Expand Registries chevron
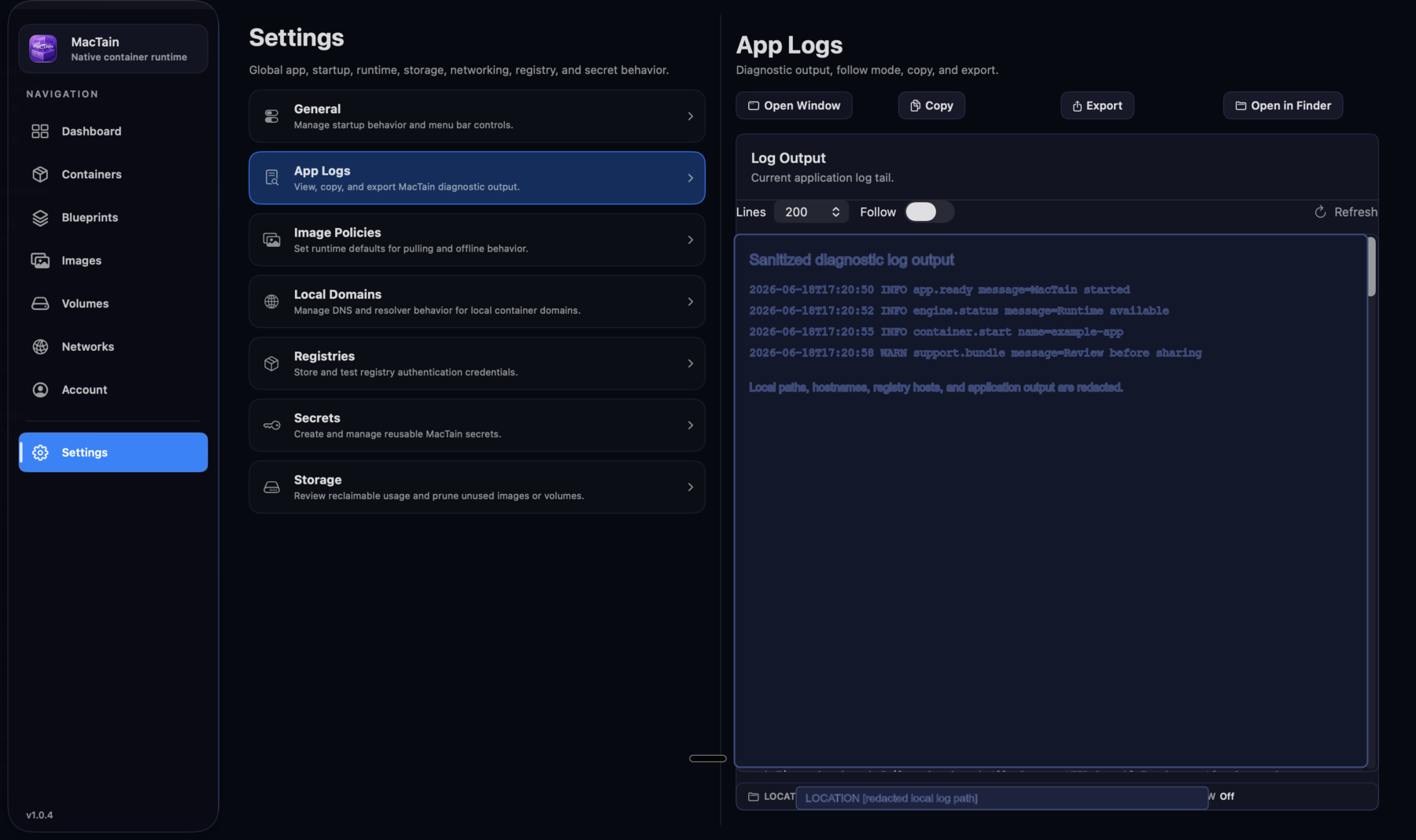This screenshot has width=1416, height=840. coord(690,363)
